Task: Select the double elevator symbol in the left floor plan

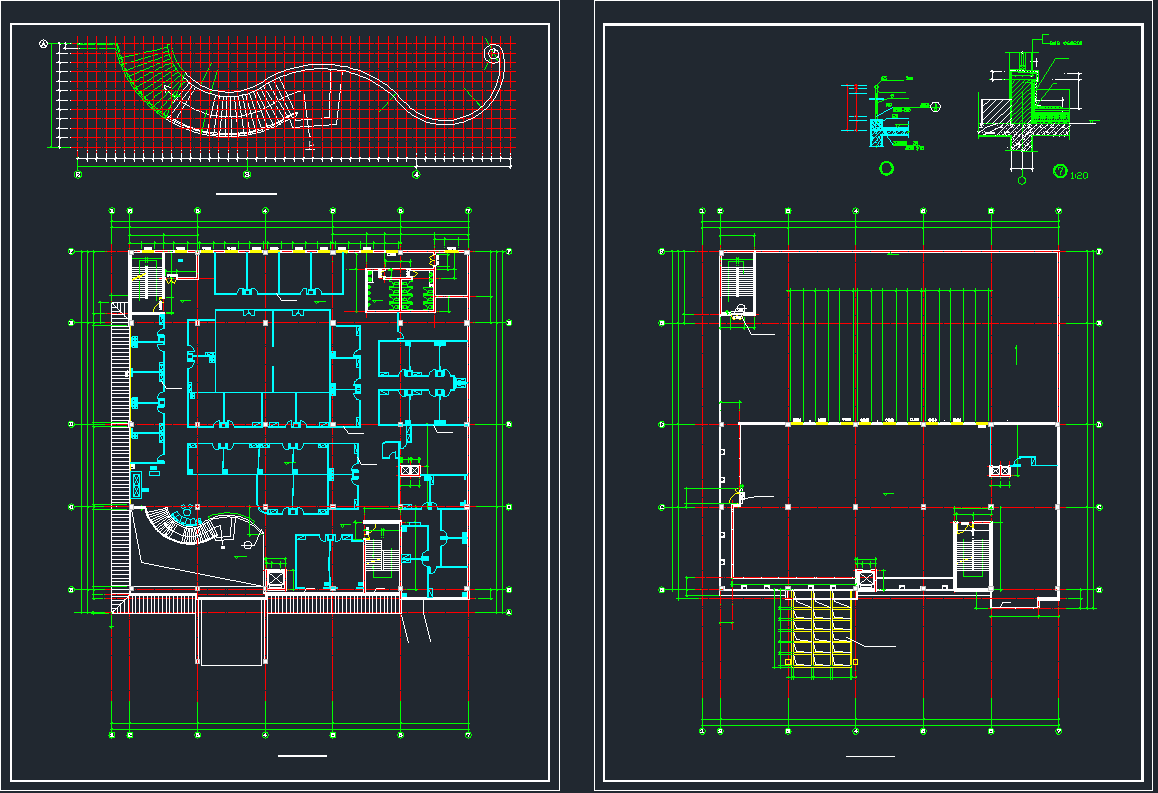Action: (410, 470)
